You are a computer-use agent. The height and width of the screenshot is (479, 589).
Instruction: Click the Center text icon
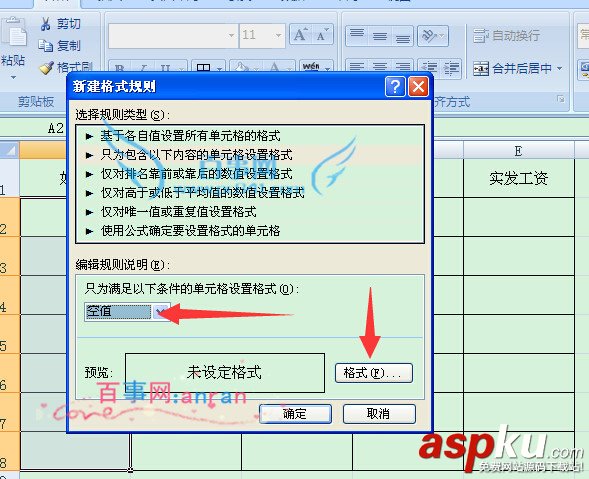(380, 67)
